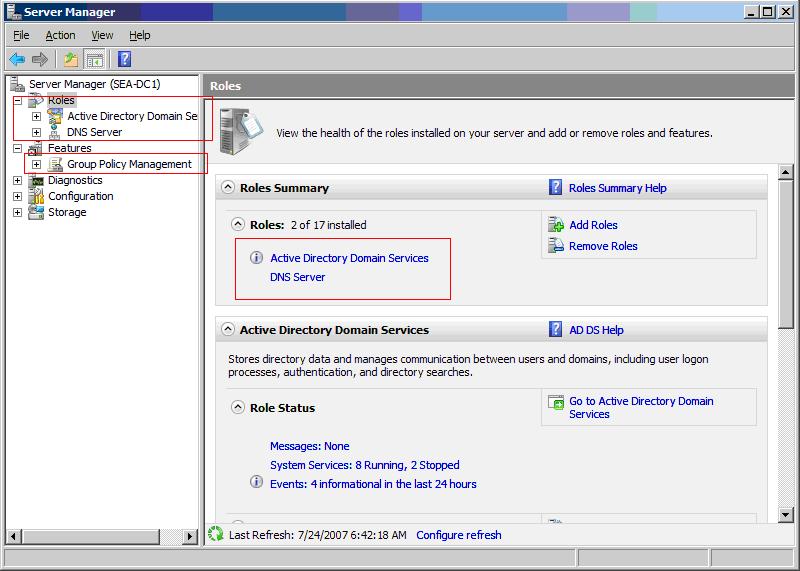Image resolution: width=800 pixels, height=571 pixels.
Task: Collapse the Active Directory Domain Services section
Action: [228, 330]
